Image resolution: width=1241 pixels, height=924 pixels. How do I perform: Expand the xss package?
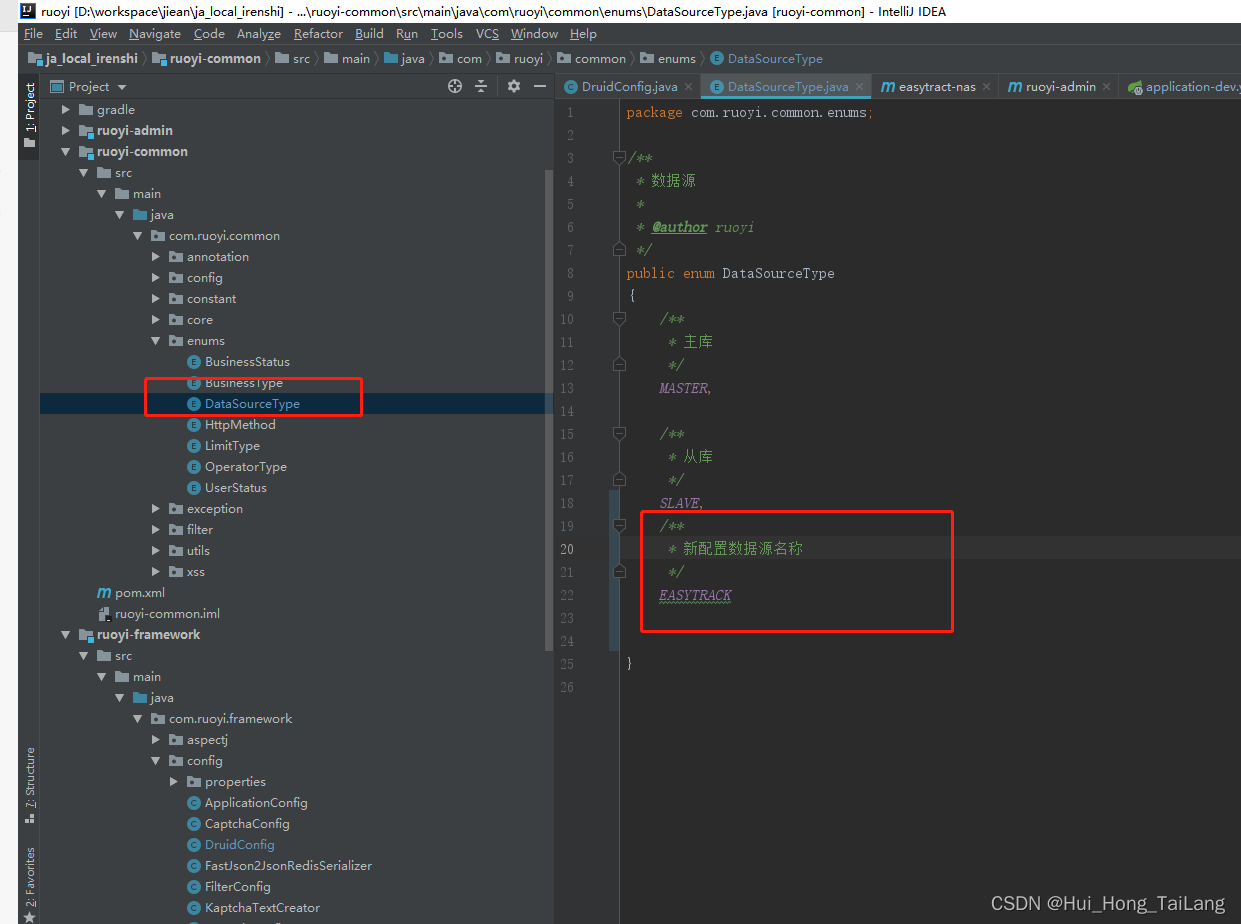tap(156, 572)
